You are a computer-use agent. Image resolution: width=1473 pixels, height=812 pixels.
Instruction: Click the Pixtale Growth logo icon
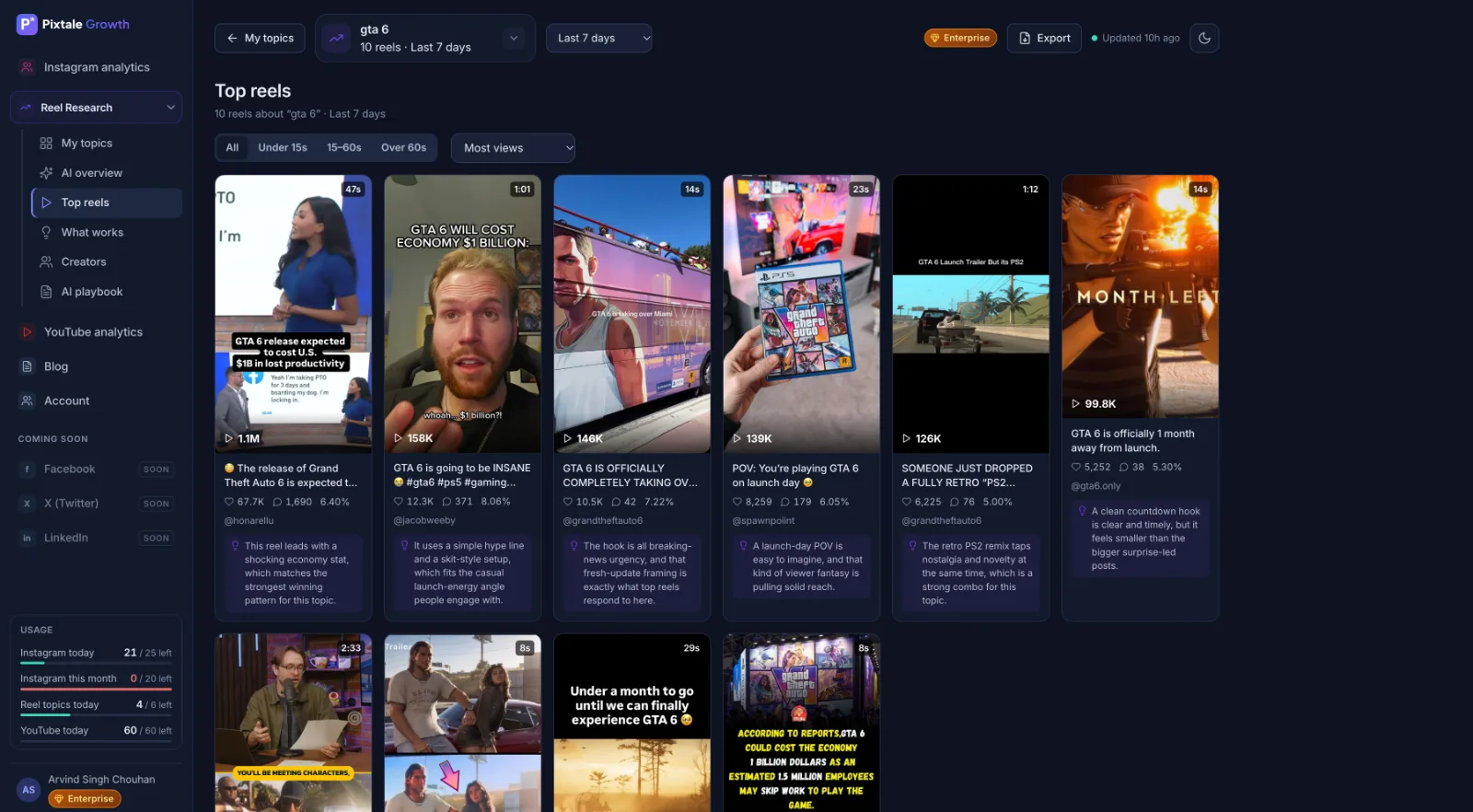[27, 24]
